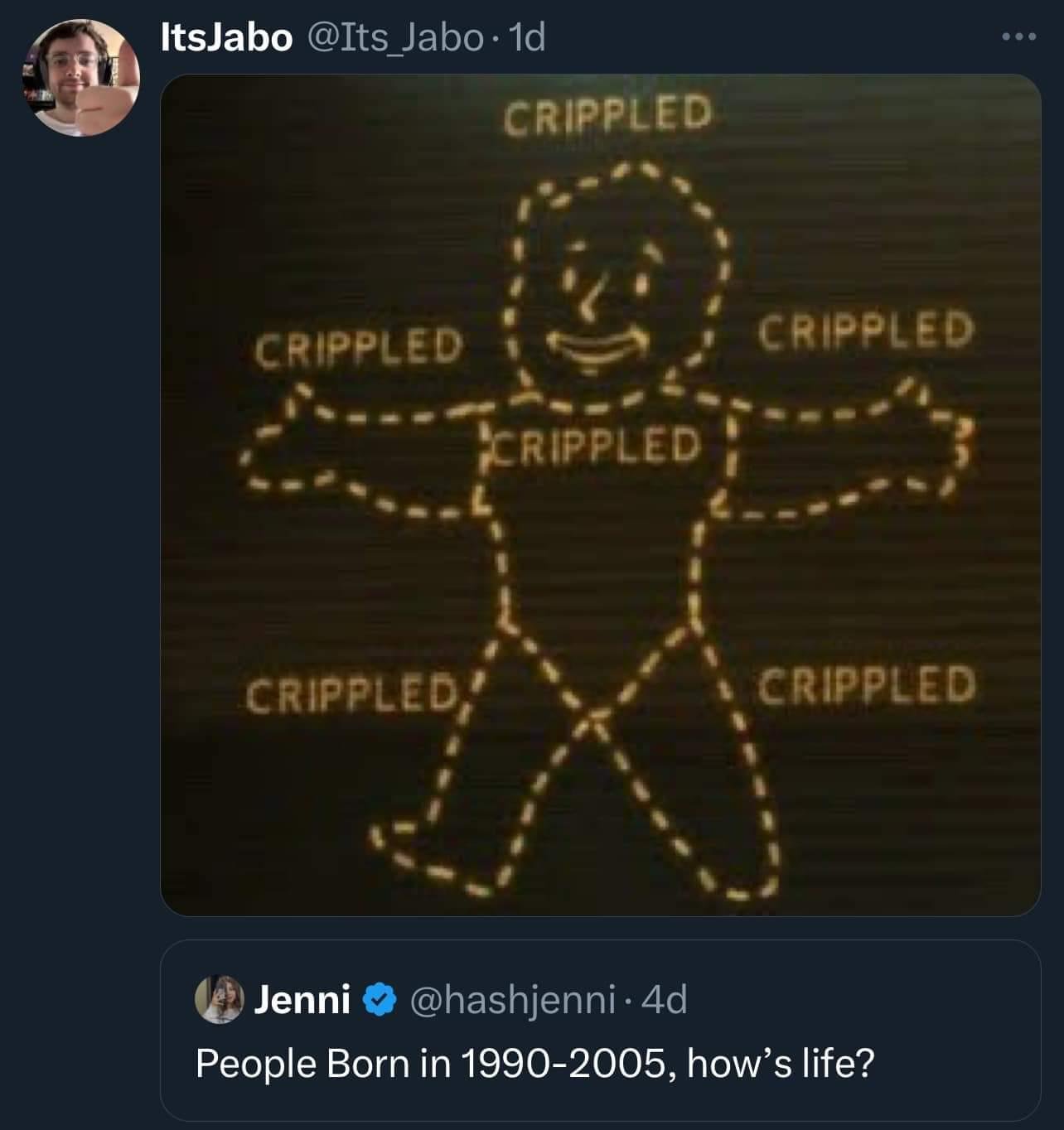Open quoted tweet text about 1990-2005
This screenshot has width=1064, height=1130.
coord(534,1064)
